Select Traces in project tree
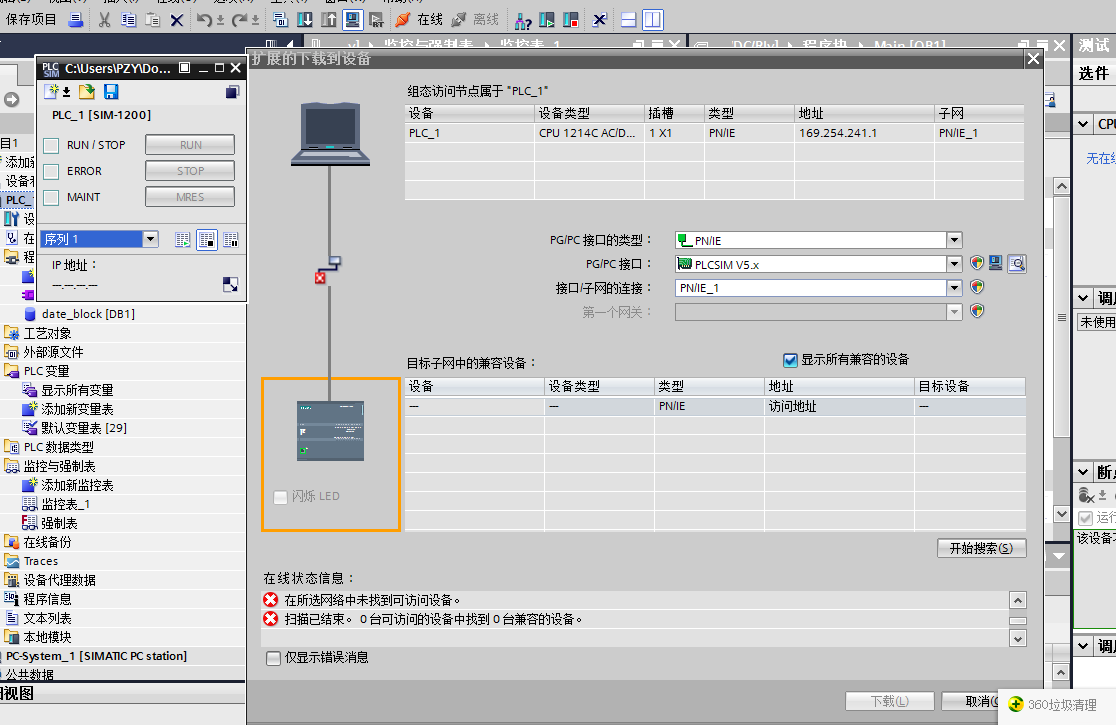This screenshot has height=725, width=1116. tap(41, 561)
